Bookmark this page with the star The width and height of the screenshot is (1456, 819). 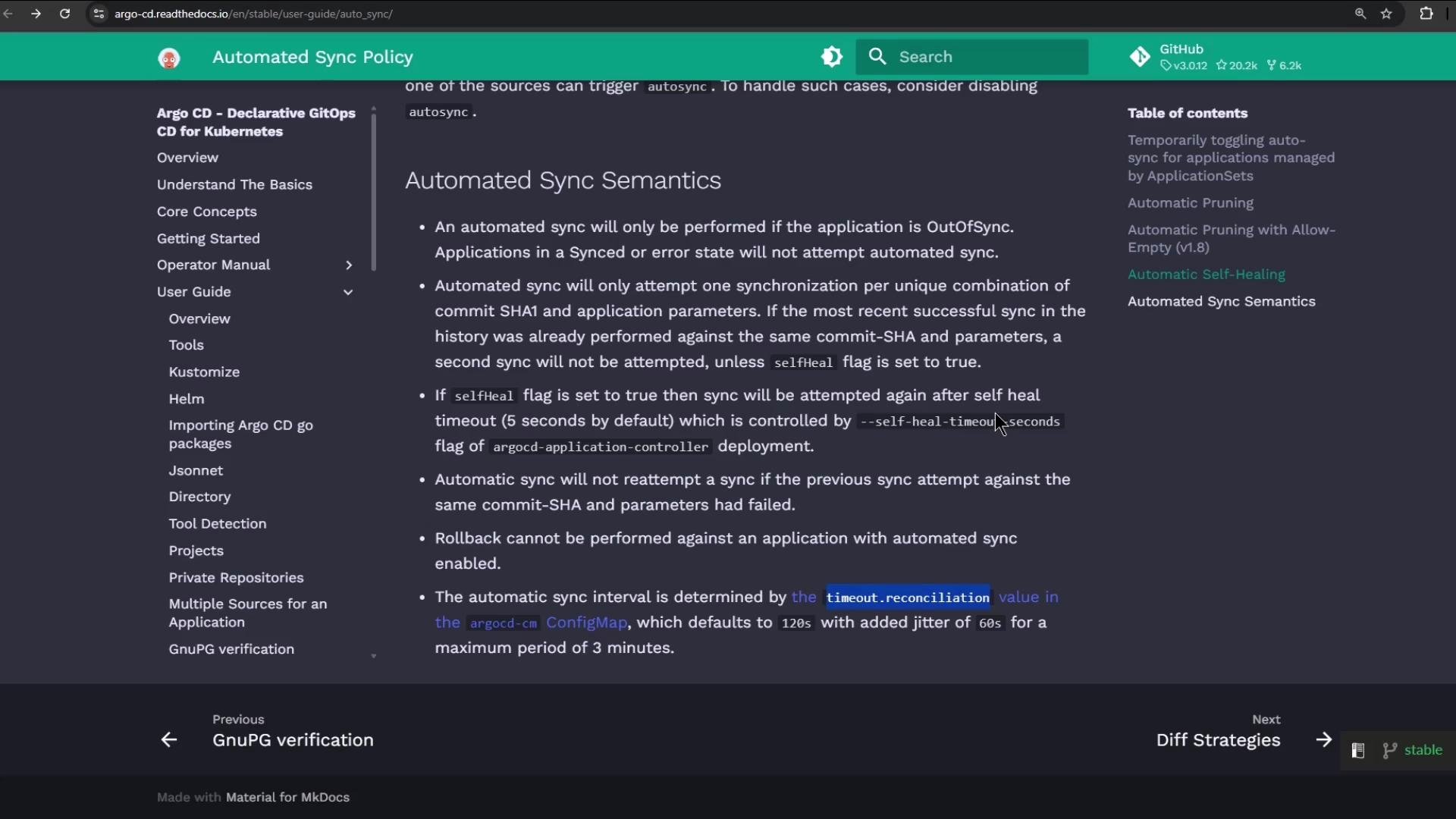(1387, 14)
